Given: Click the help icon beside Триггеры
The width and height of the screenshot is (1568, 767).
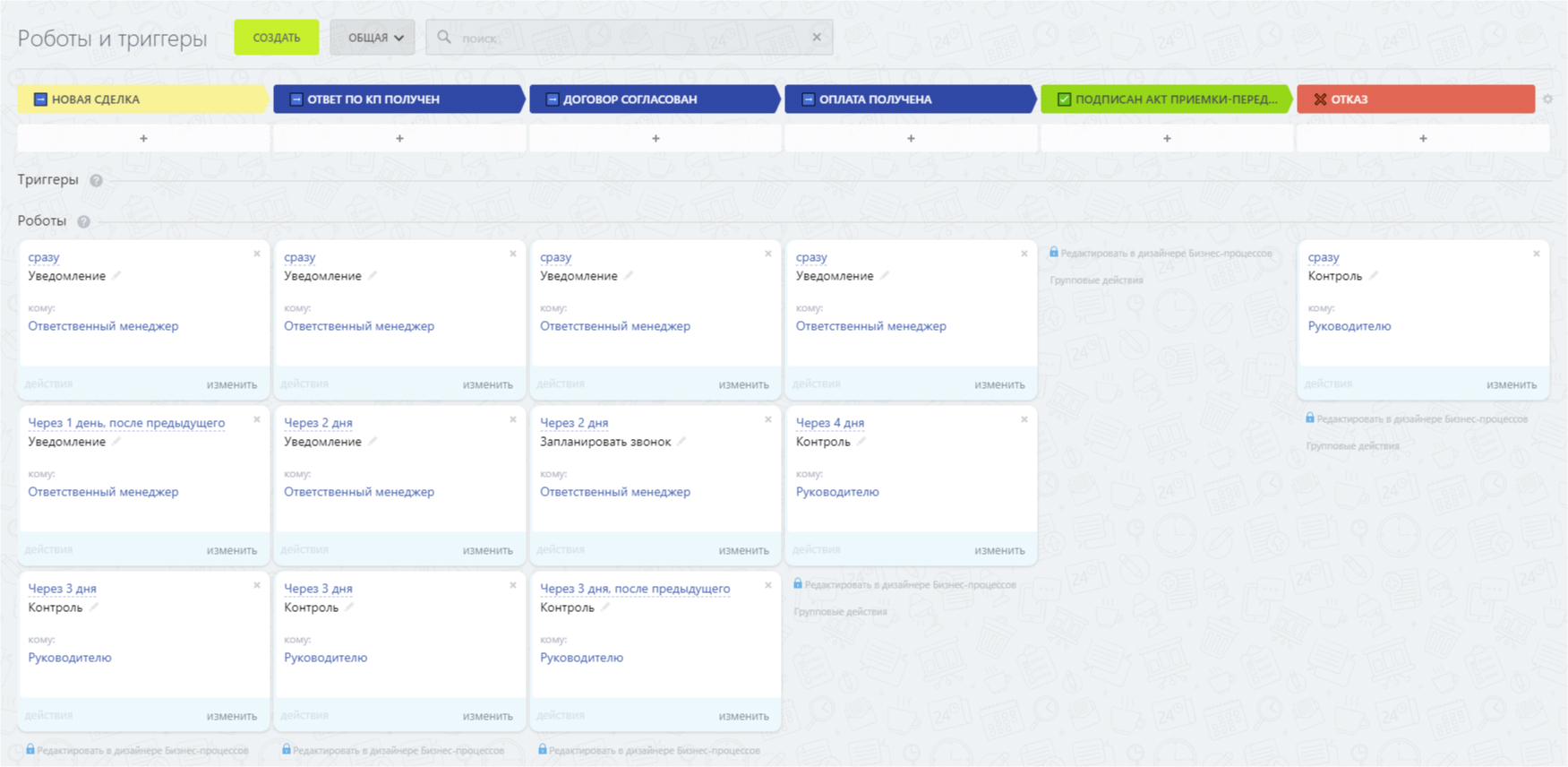Looking at the screenshot, I should [96, 180].
